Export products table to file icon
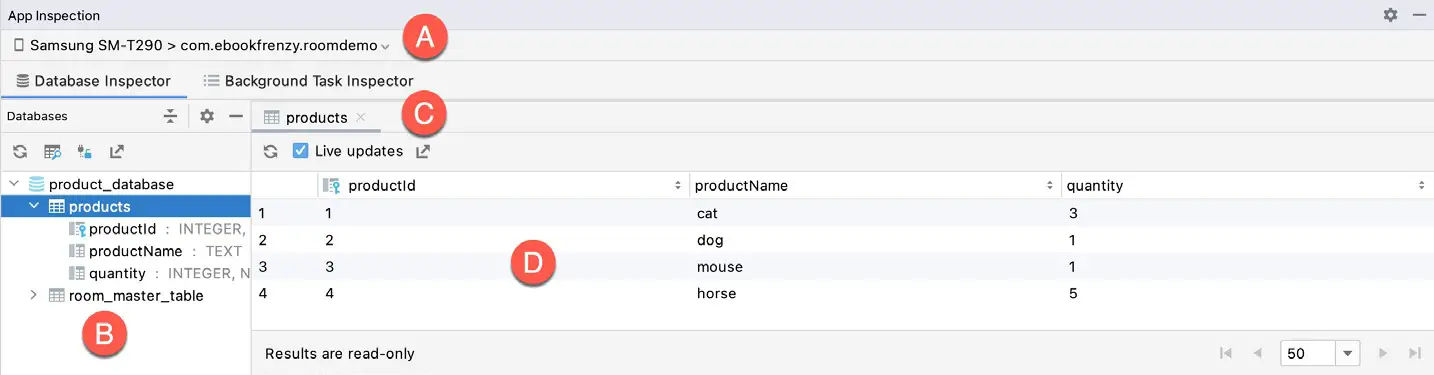Screen dimensions: 1434x375 (423, 152)
